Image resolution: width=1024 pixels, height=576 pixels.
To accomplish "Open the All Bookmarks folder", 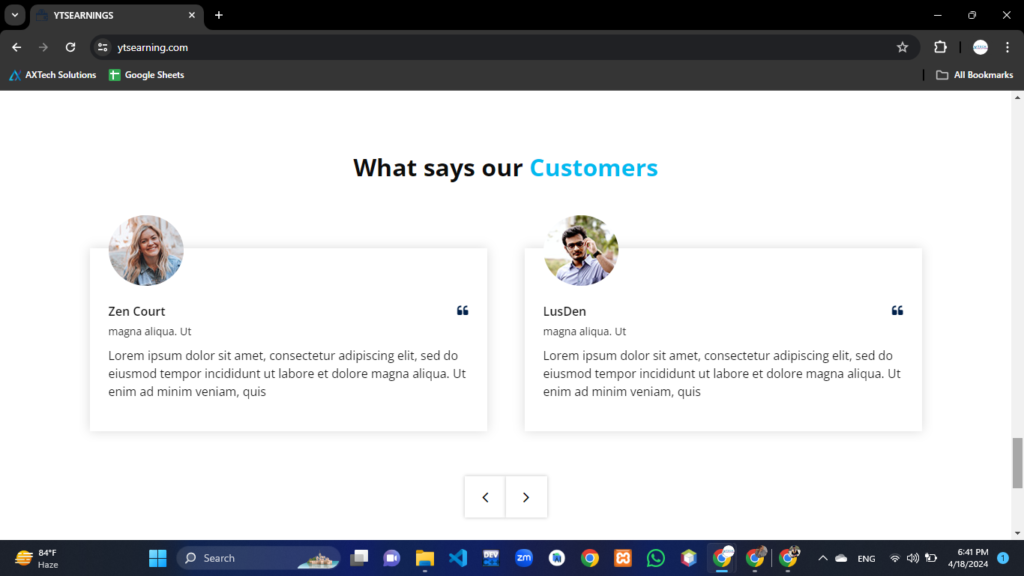I will [974, 75].
